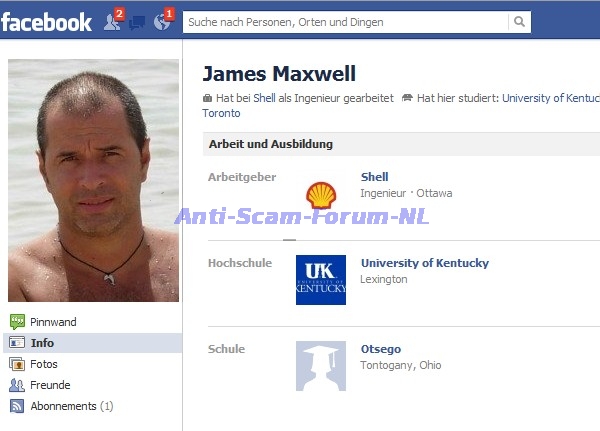
Task: Open the Otsego school link
Action: click(x=381, y=349)
